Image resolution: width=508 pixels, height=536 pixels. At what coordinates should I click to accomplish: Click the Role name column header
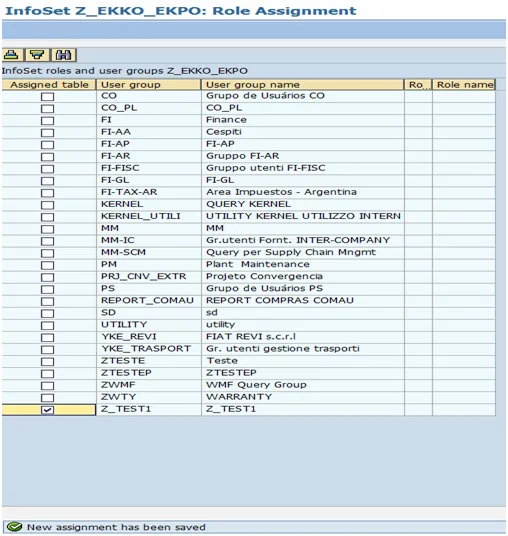point(464,85)
